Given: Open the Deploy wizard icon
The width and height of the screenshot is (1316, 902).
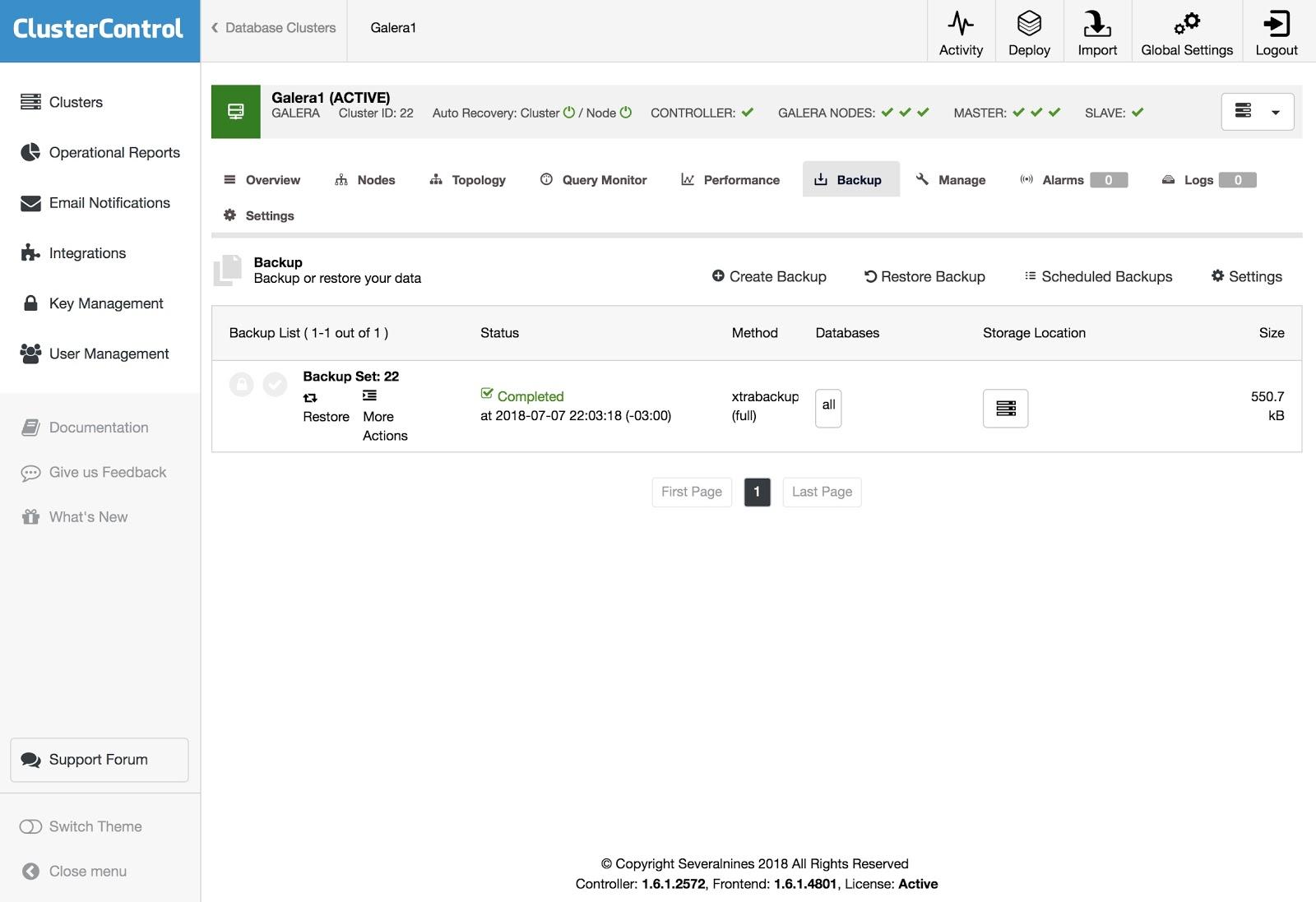Looking at the screenshot, I should (1029, 23).
